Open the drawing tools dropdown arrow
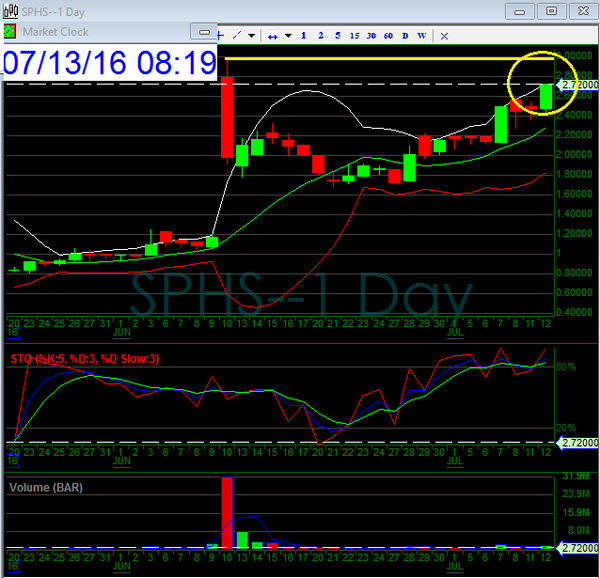 [x=251, y=35]
